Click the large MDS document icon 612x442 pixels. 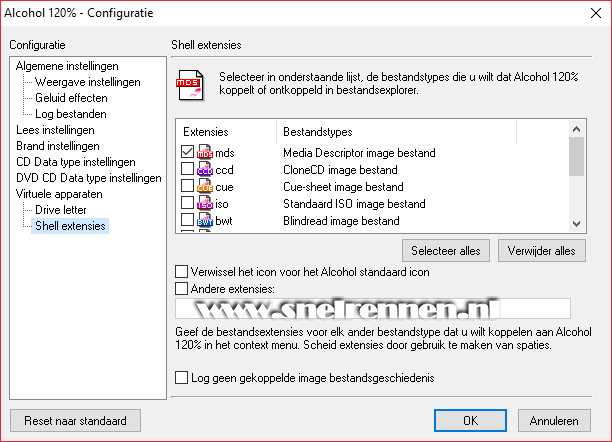click(x=190, y=85)
